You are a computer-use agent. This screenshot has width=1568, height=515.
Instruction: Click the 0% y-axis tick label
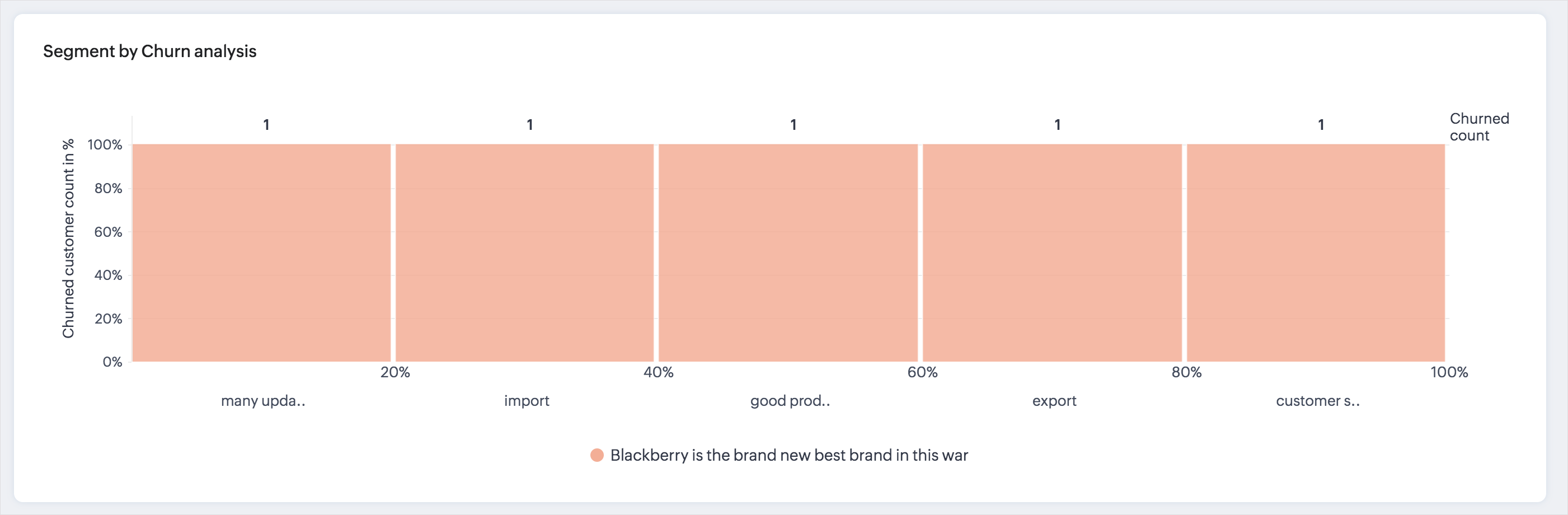click(112, 362)
